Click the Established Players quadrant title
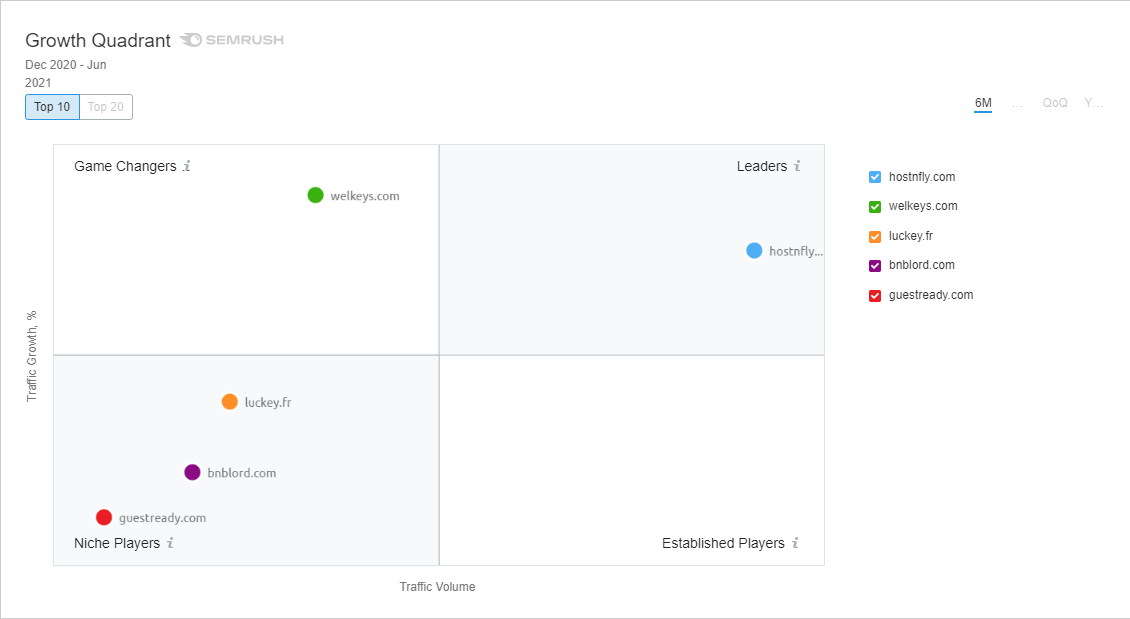1130x619 pixels. (x=723, y=543)
